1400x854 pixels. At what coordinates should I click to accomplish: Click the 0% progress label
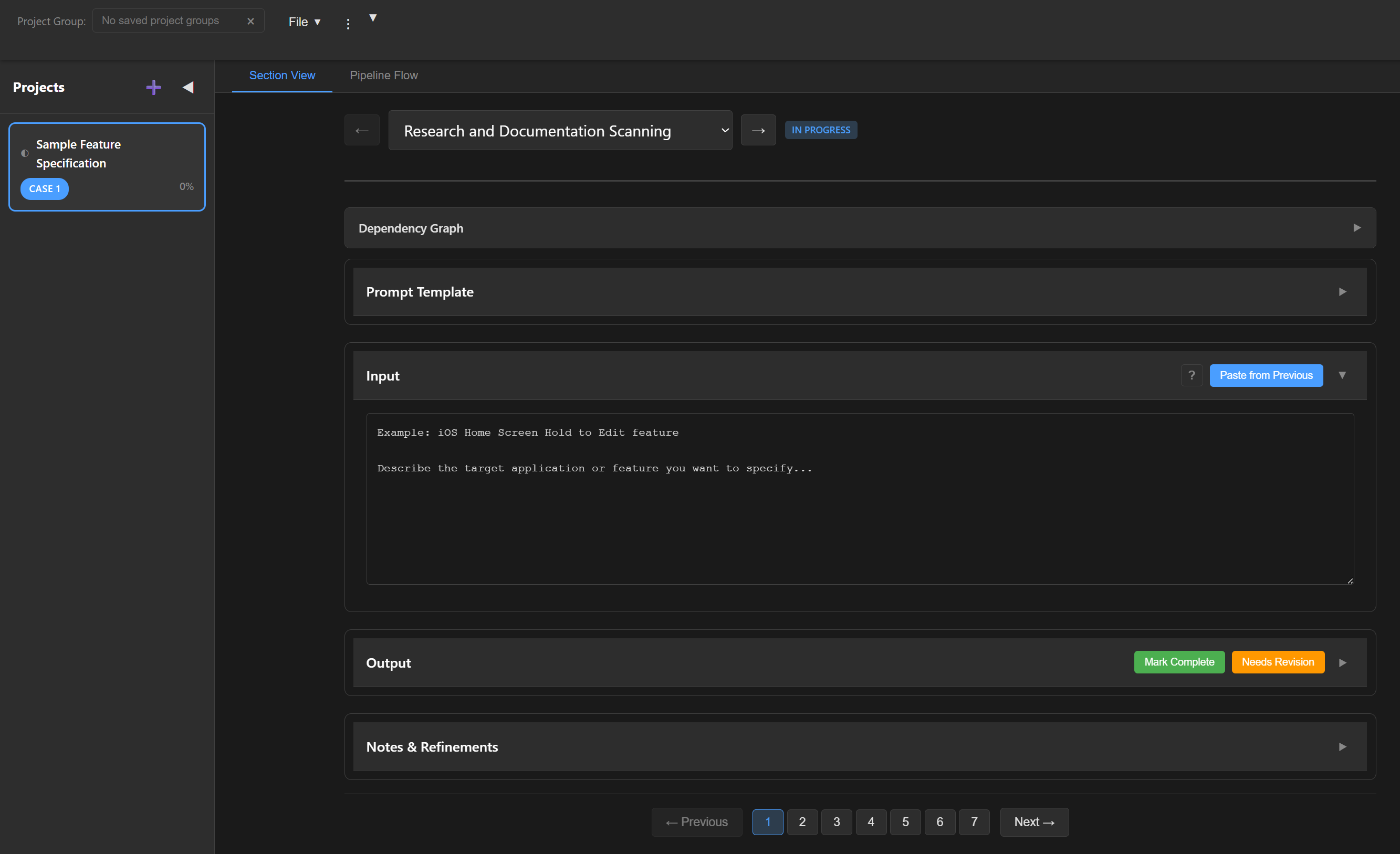(x=186, y=186)
